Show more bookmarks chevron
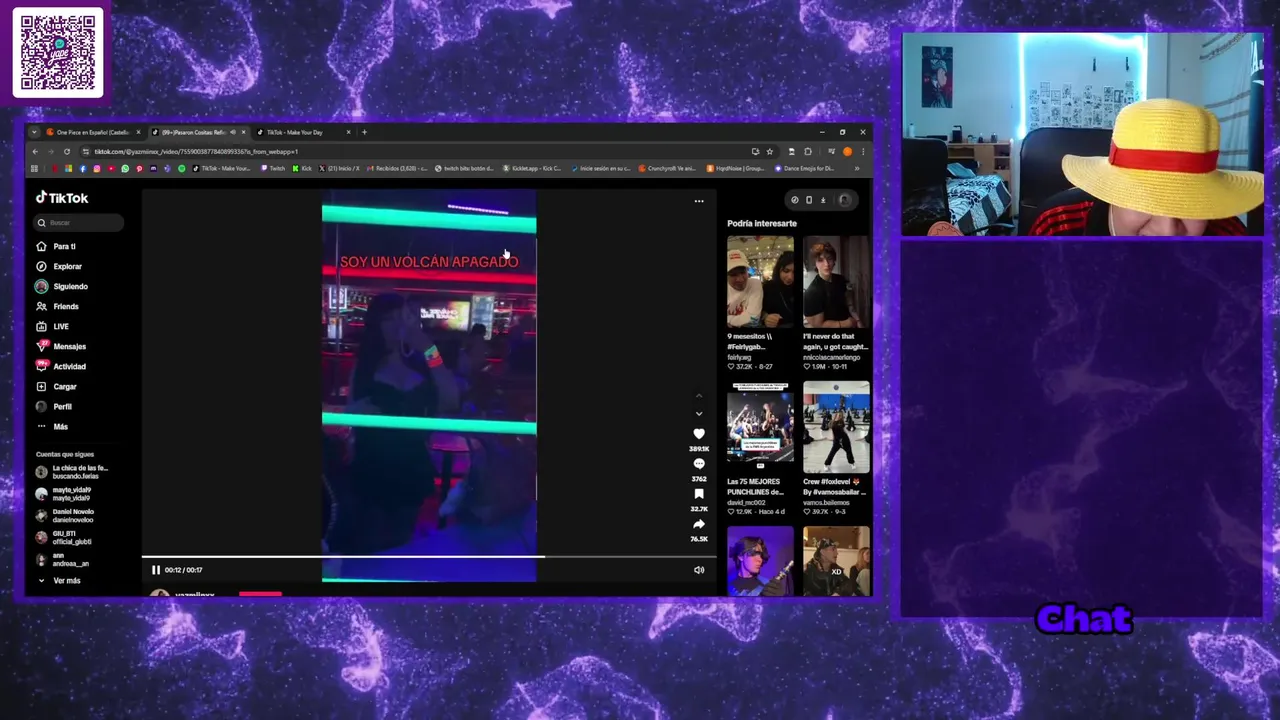Screen dimensions: 1280x720 [x=857, y=168]
